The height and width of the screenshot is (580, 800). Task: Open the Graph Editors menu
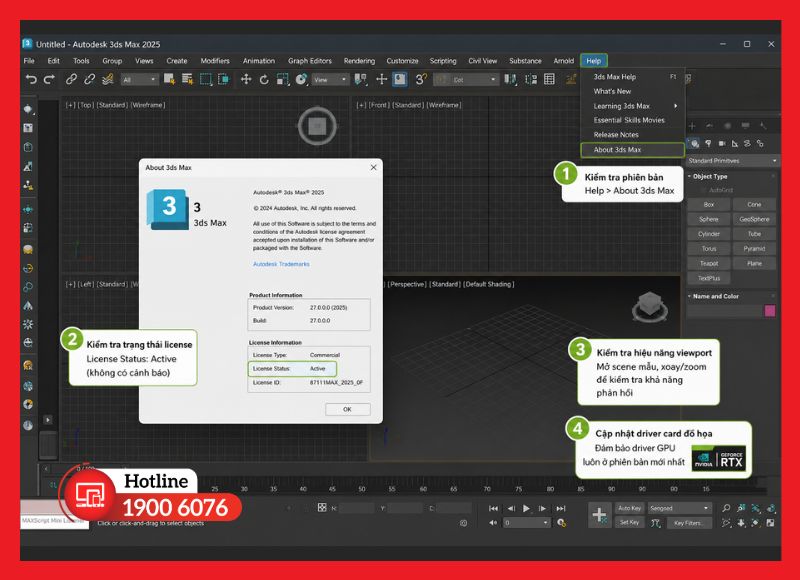310,61
